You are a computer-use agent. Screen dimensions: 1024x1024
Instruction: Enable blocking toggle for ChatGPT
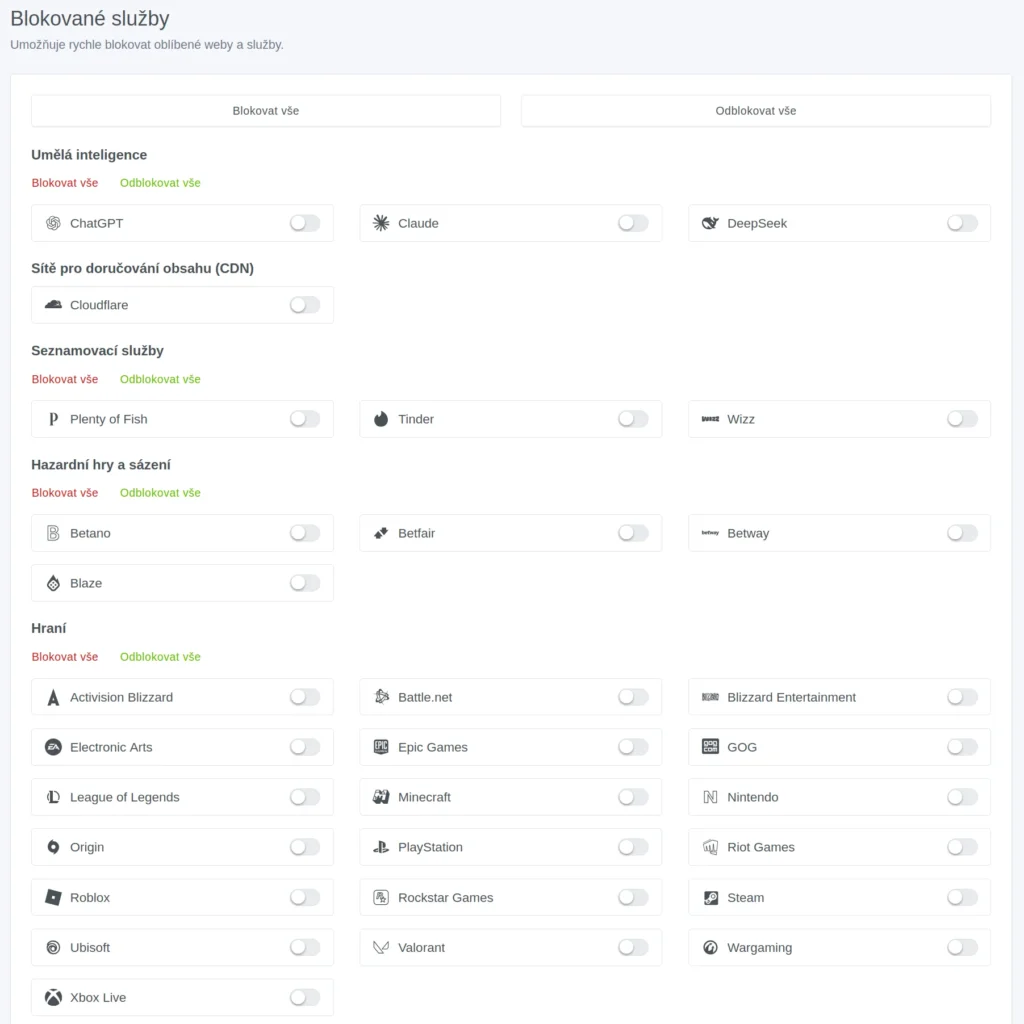[x=305, y=223]
